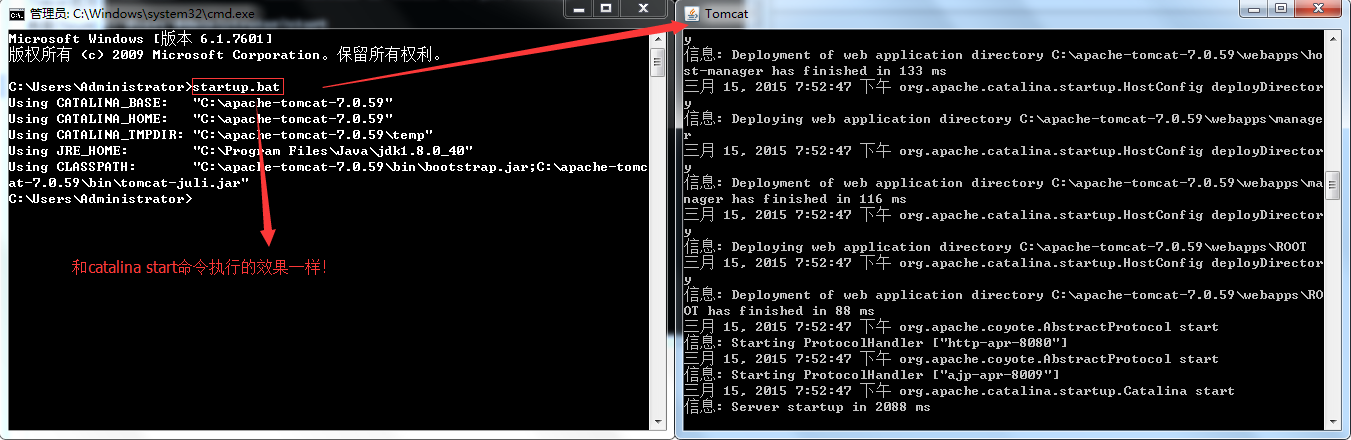Click the "Using CATALINA_BASE:" output line
Image resolution: width=1351 pixels, height=440 pixels.
pyautogui.click(x=200, y=103)
